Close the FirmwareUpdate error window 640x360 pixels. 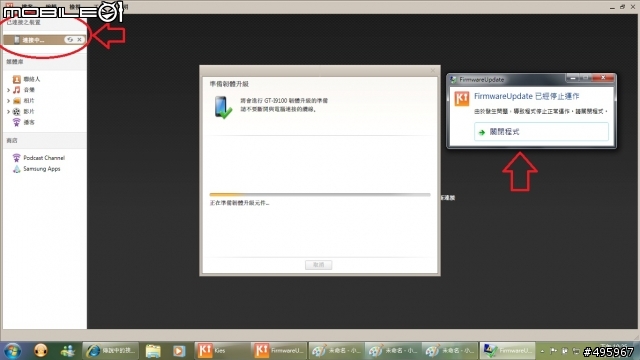click(603, 78)
